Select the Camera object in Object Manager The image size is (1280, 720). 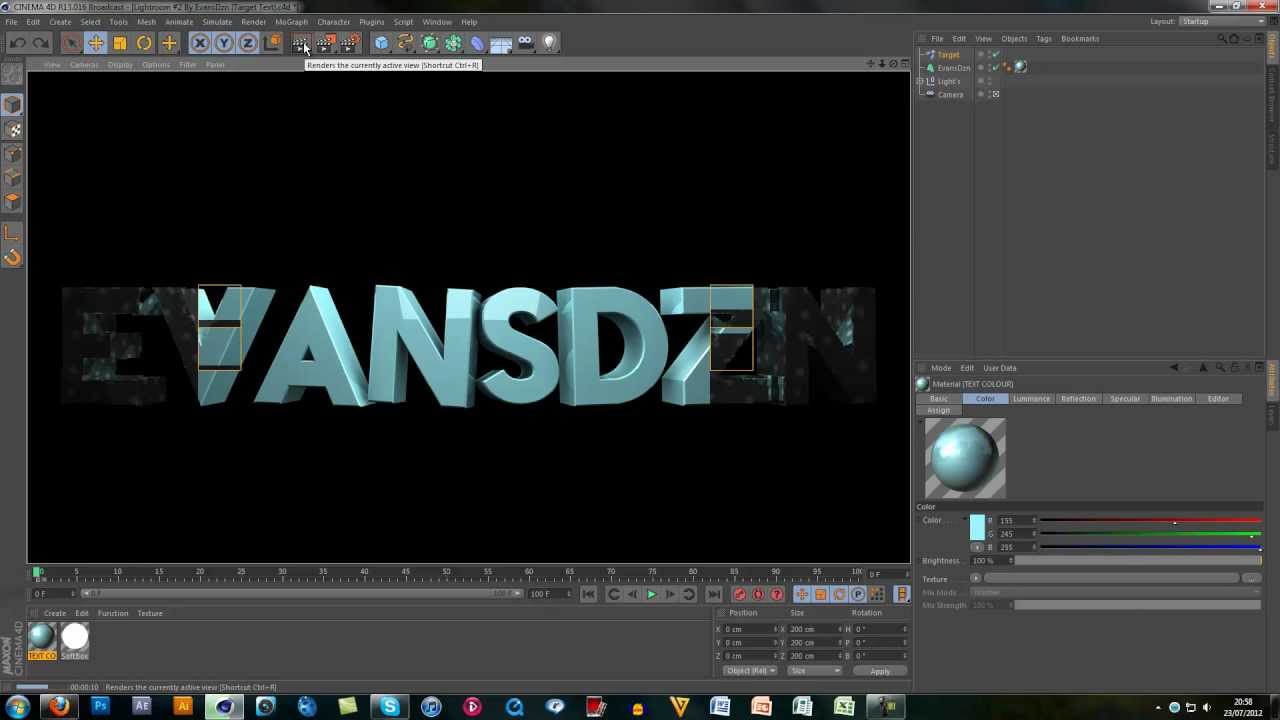949,95
